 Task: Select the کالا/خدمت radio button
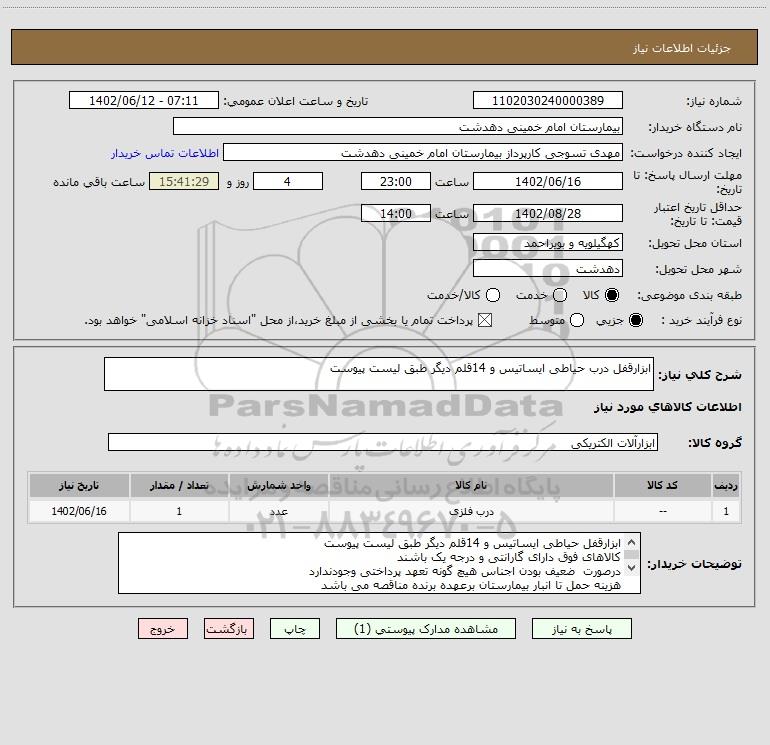[x=493, y=295]
